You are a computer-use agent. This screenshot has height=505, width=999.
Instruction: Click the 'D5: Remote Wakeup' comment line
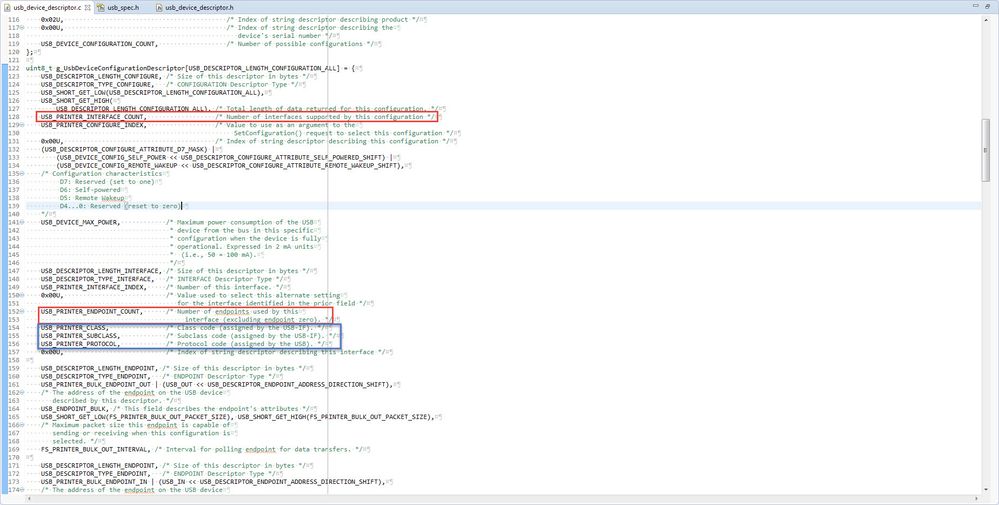(x=92, y=198)
